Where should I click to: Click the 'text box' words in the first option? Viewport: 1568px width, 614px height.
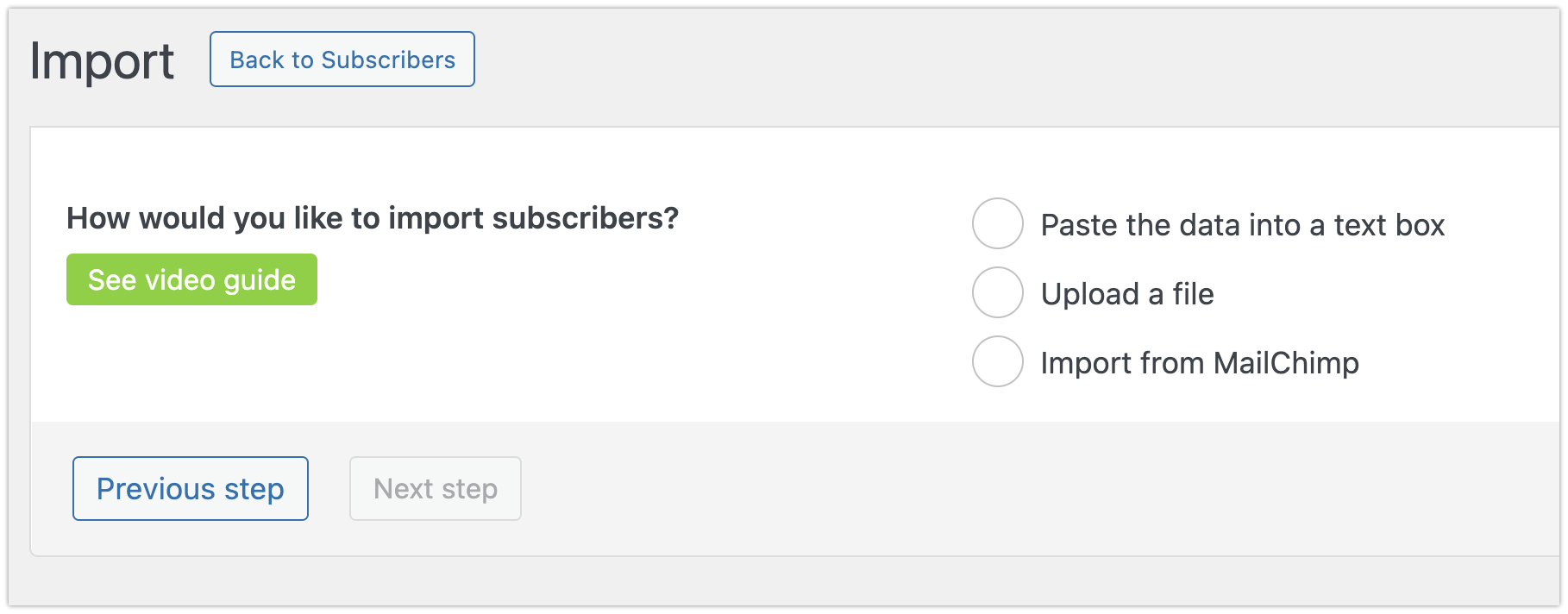point(1389,225)
